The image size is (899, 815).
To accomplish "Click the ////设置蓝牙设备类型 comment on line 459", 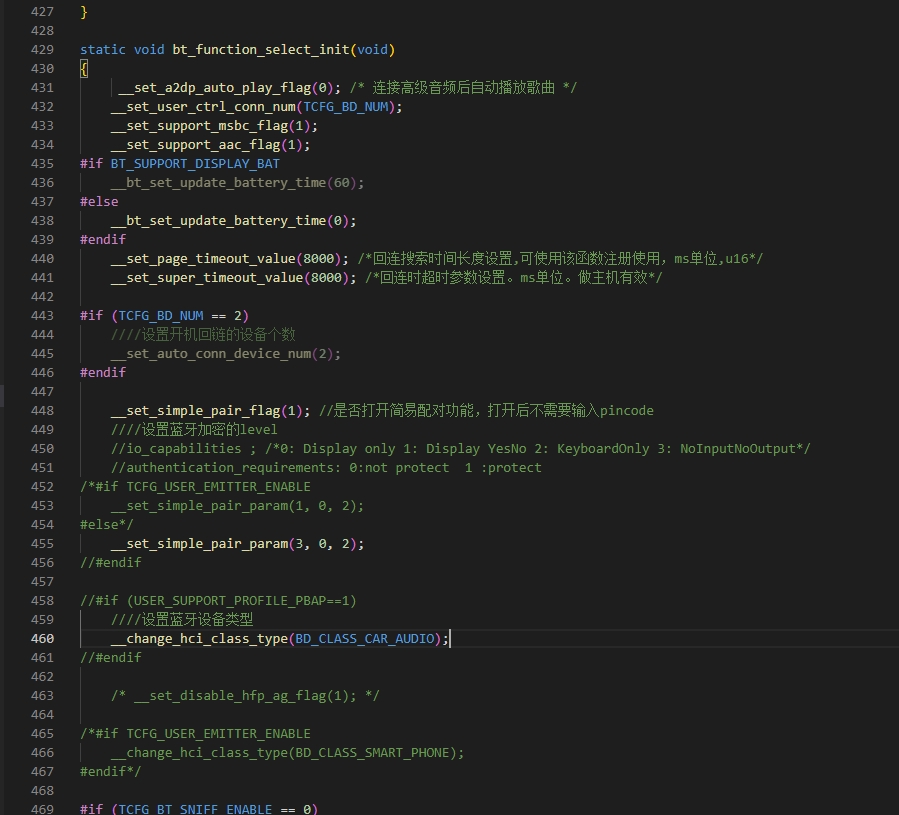I will coord(182,619).
